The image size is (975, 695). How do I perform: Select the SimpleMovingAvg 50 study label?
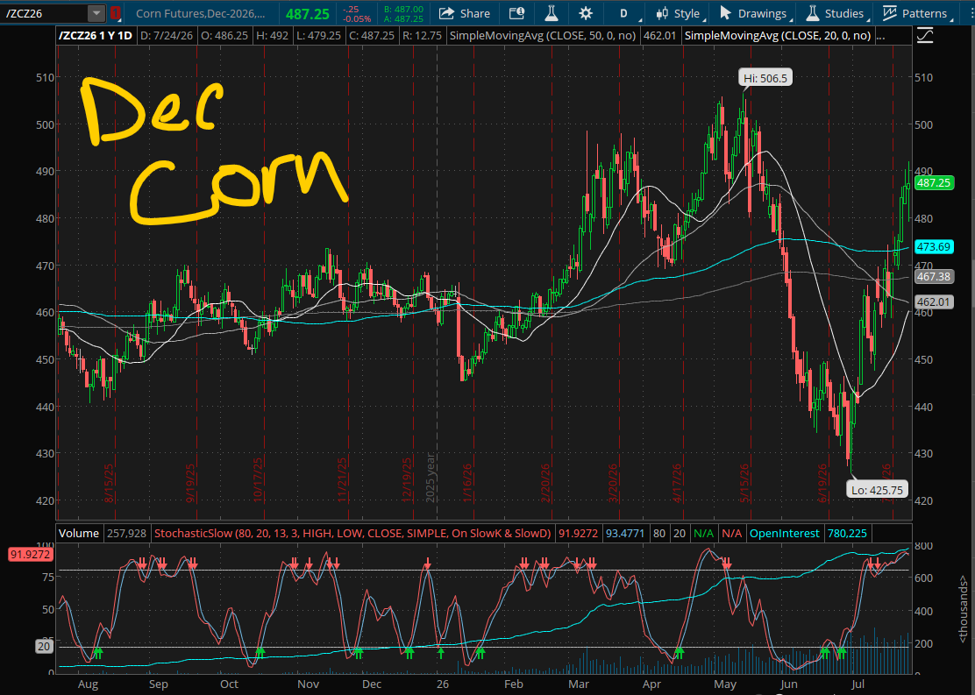tap(542, 35)
